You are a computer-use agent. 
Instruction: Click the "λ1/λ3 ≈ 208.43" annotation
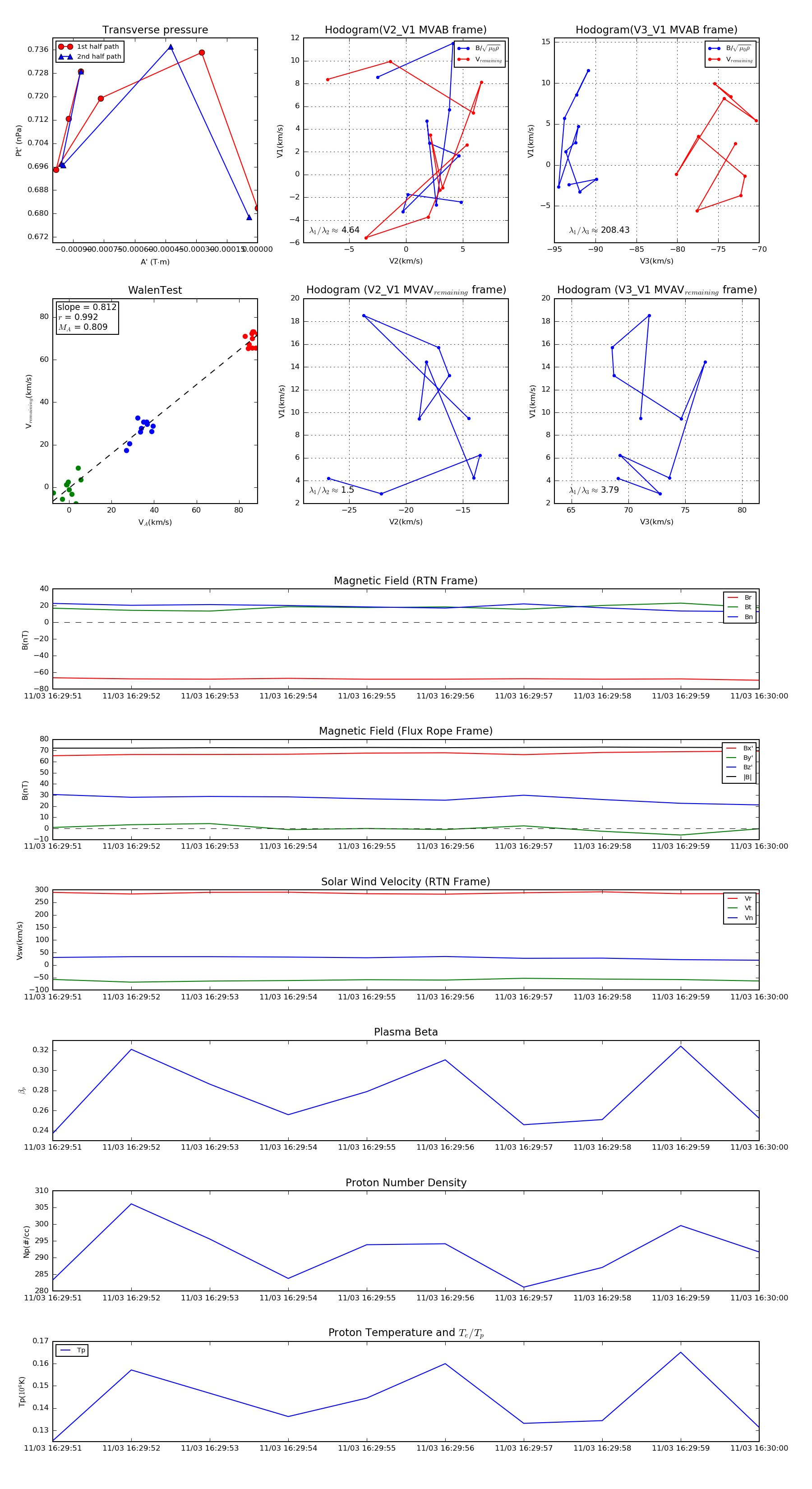tap(600, 230)
